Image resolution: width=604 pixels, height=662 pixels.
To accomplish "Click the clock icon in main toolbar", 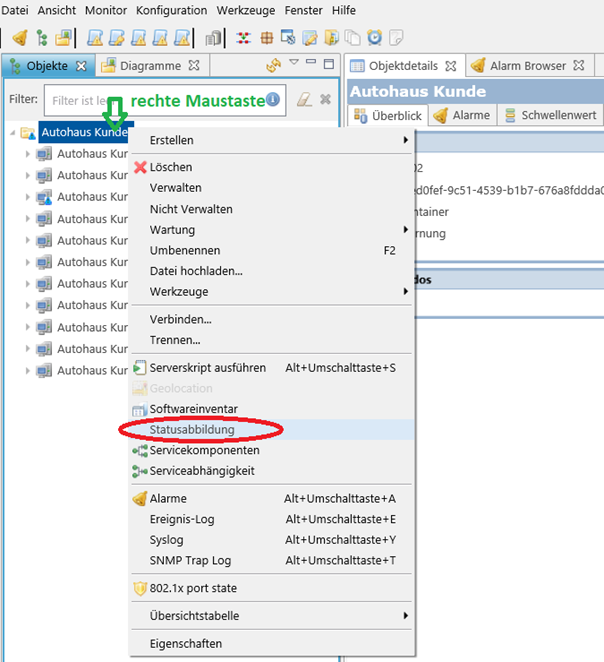I will pos(374,38).
